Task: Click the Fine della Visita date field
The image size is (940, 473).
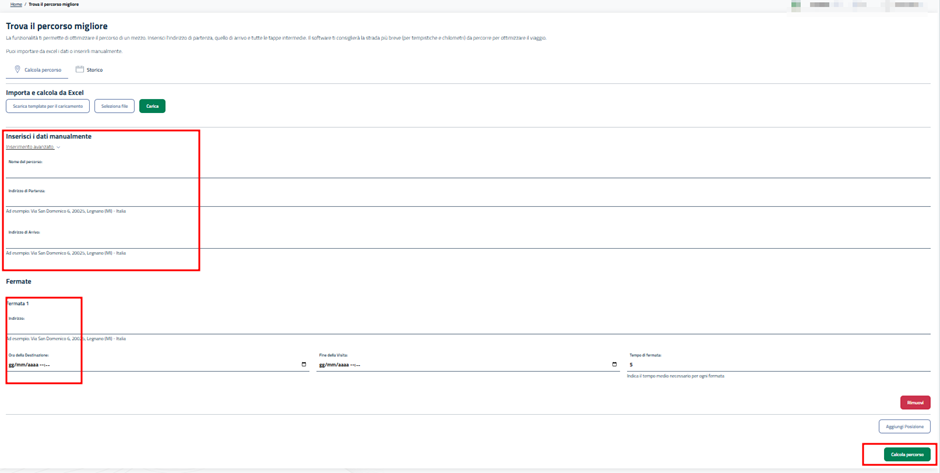Action: click(460, 365)
